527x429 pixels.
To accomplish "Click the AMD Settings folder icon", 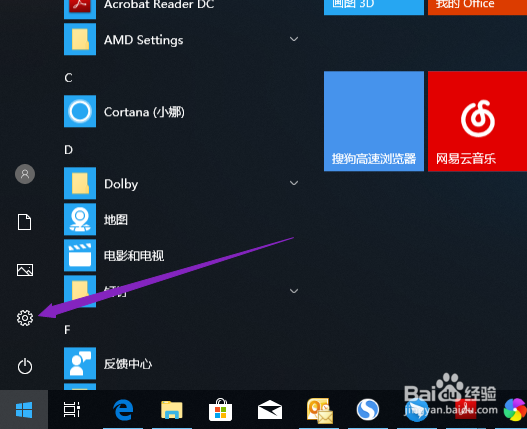I will 80,39.
